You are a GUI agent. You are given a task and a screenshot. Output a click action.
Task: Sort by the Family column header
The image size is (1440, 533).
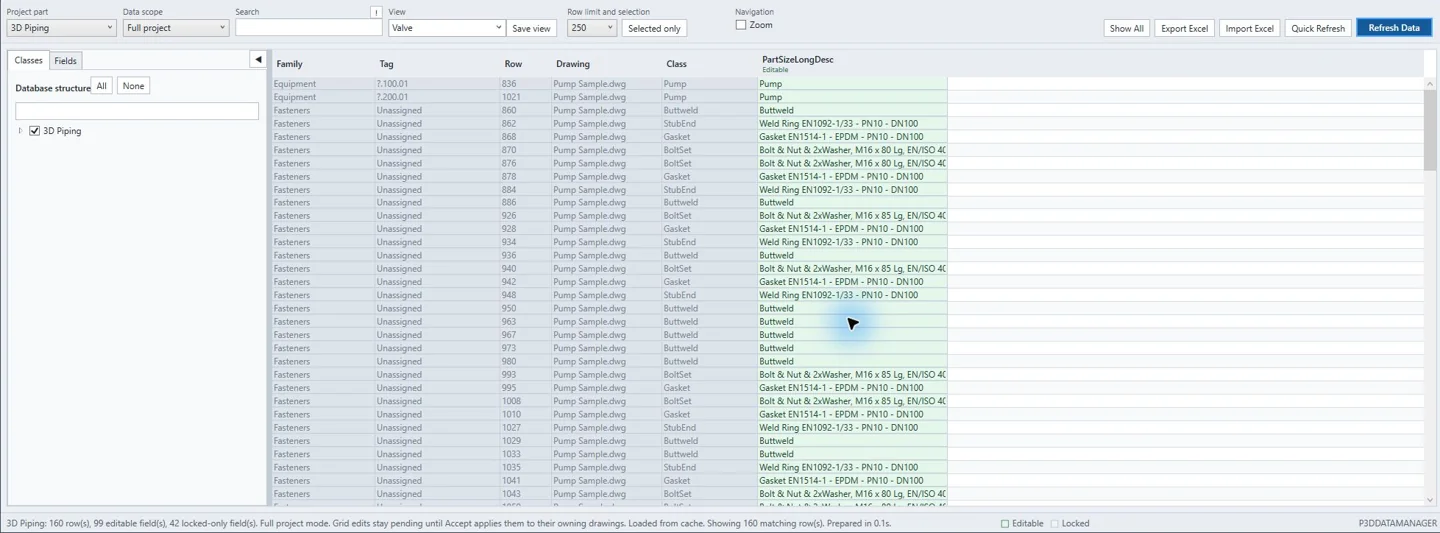[289, 64]
